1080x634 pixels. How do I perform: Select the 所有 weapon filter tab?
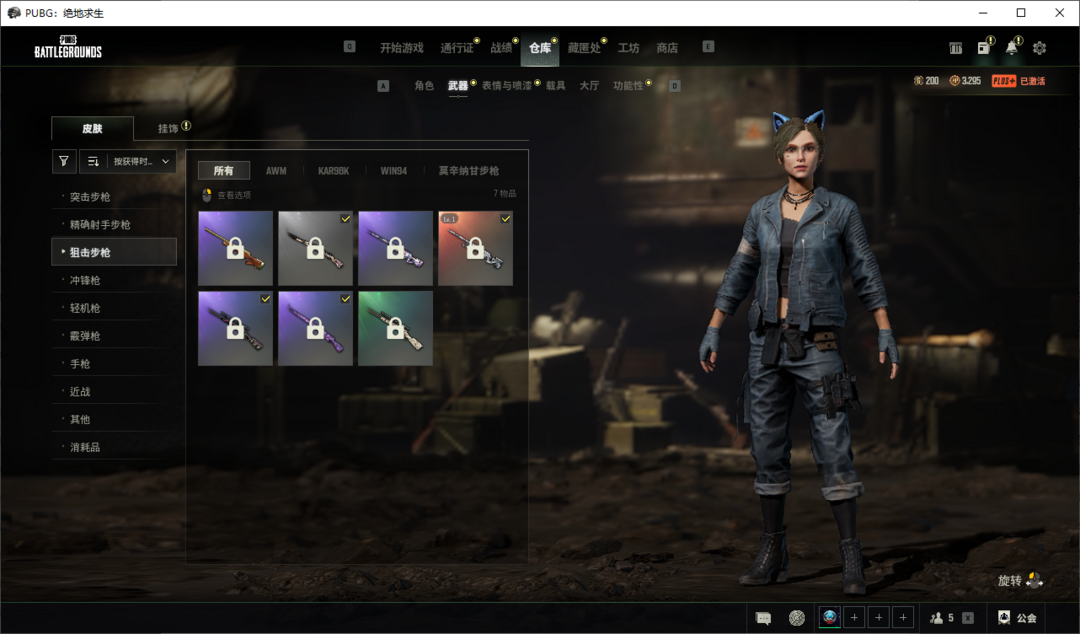(224, 171)
